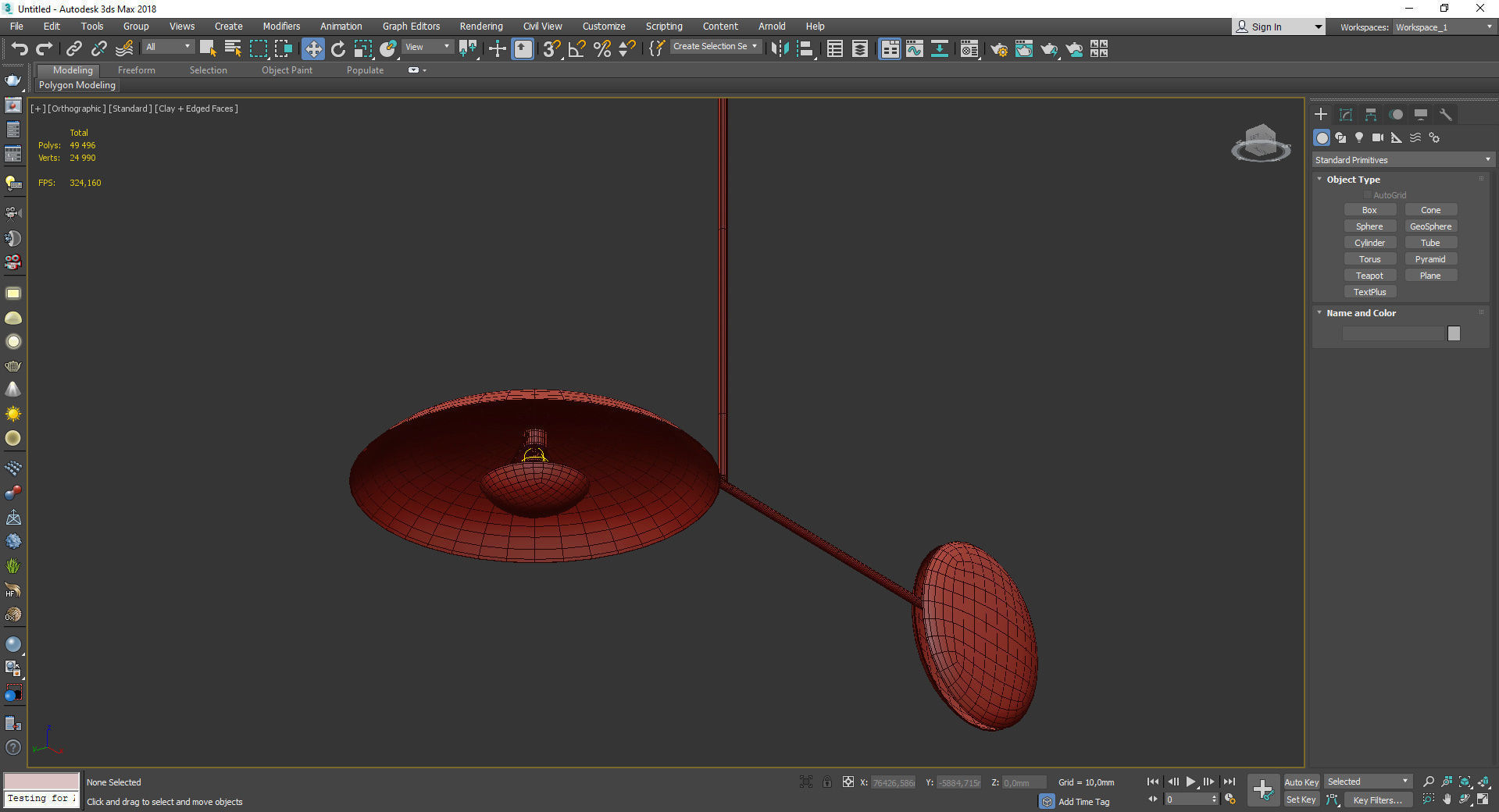Toggle Auto Key animation mode
This screenshot has height=812, width=1499.
pyautogui.click(x=1301, y=782)
